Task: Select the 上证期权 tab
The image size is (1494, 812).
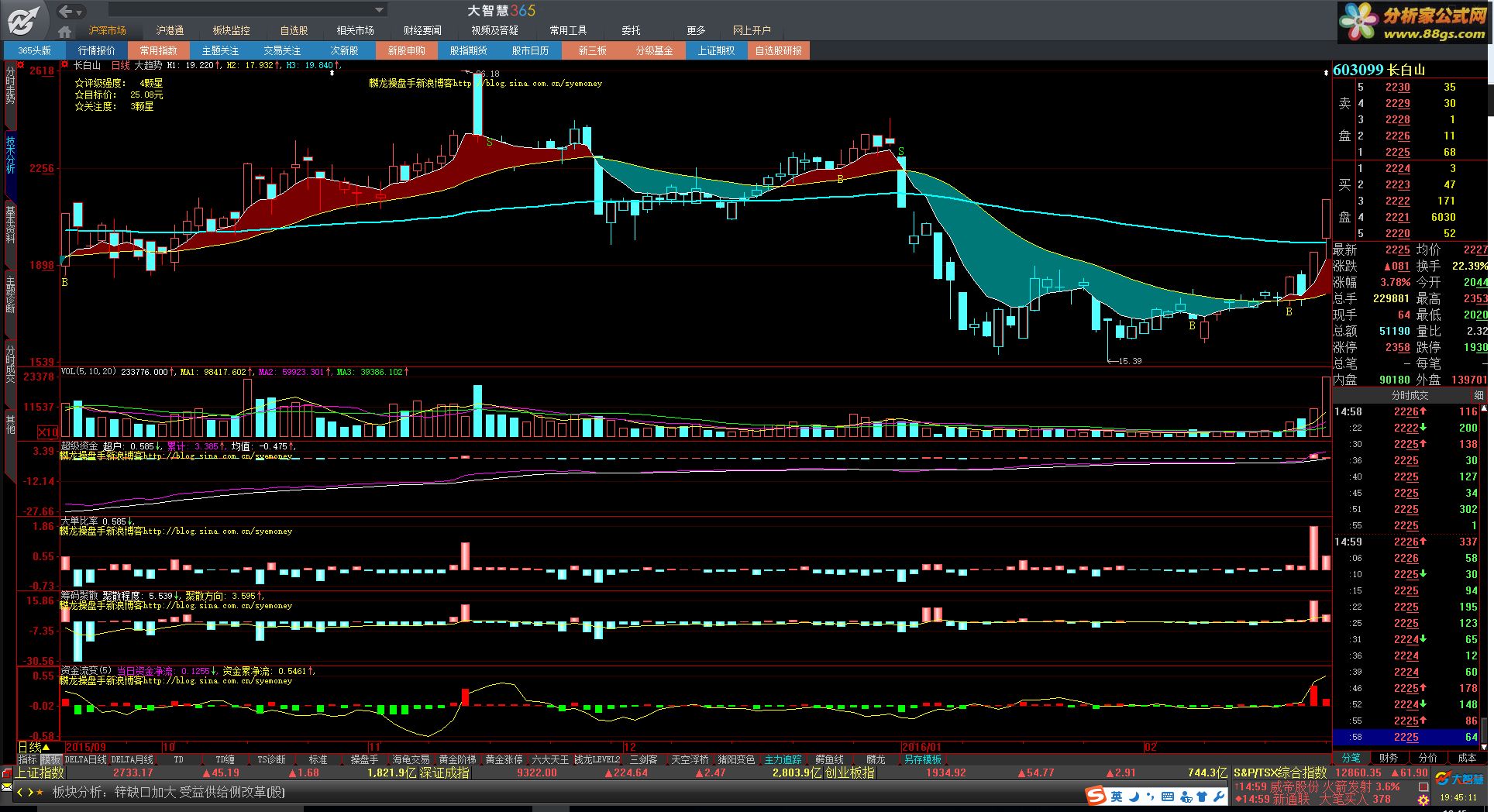Action: (717, 50)
